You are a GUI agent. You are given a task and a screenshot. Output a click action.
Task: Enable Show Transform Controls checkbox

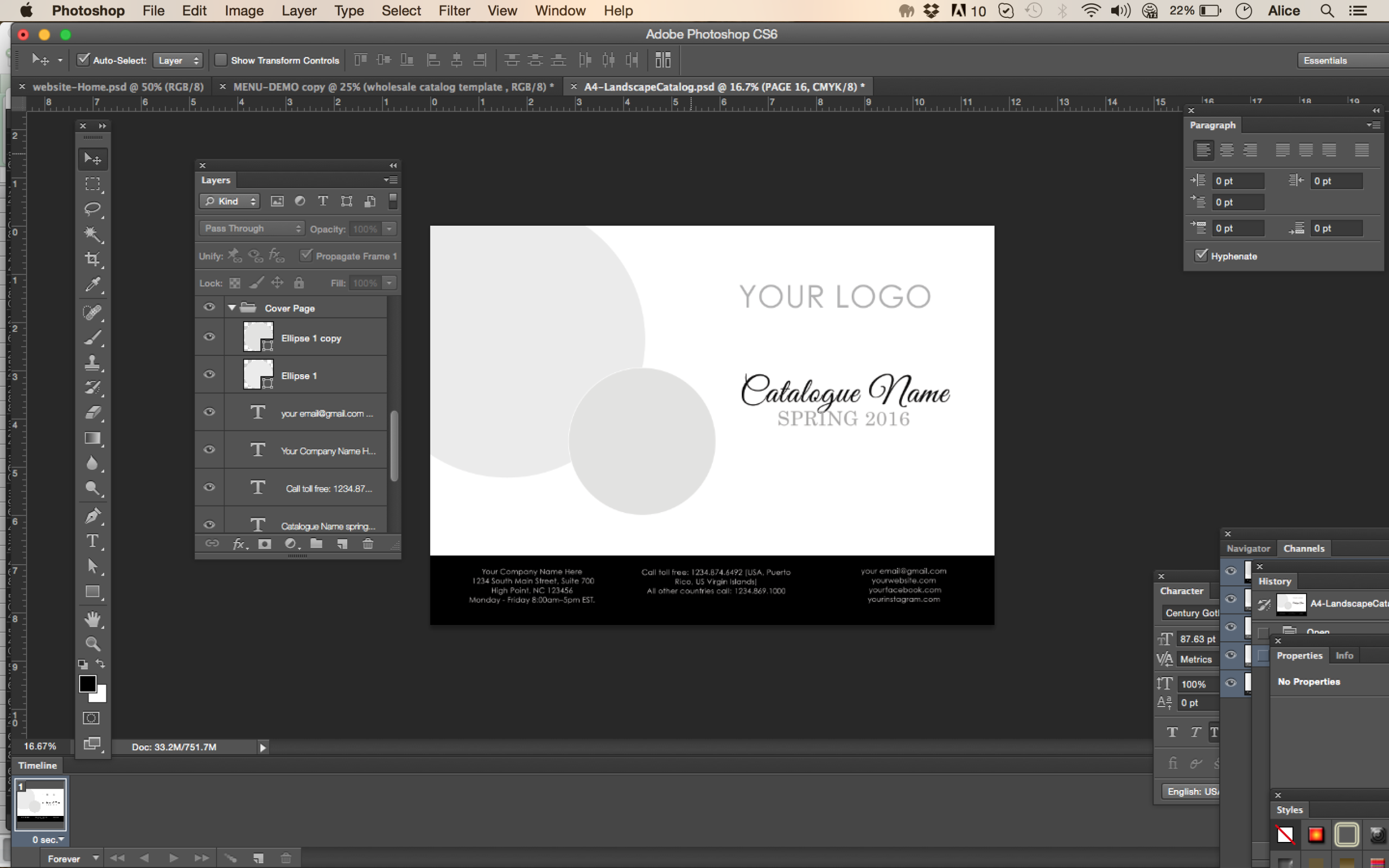220,60
